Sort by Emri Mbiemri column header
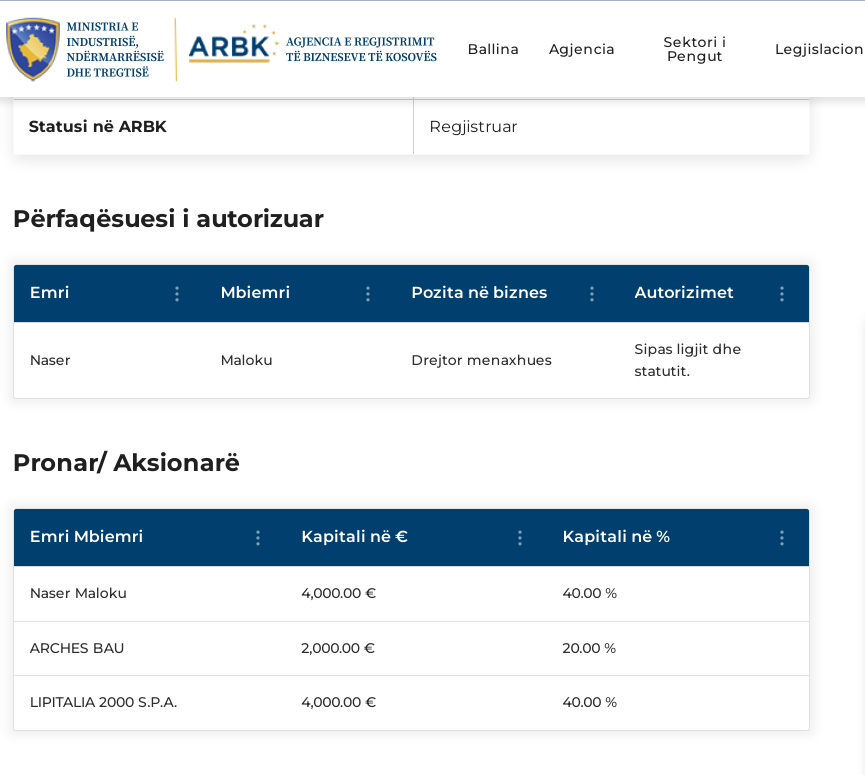This screenshot has height=775, width=865. (87, 537)
